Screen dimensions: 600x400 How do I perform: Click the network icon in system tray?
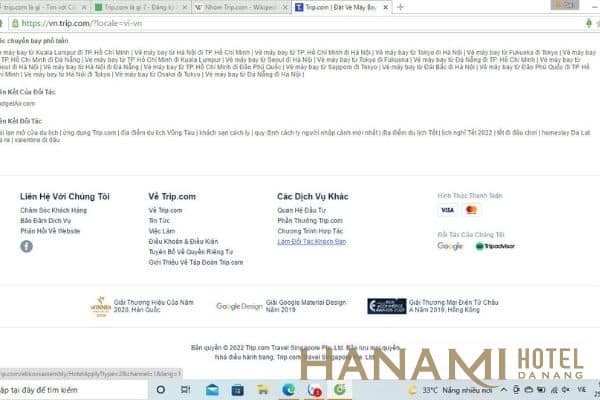point(554,390)
